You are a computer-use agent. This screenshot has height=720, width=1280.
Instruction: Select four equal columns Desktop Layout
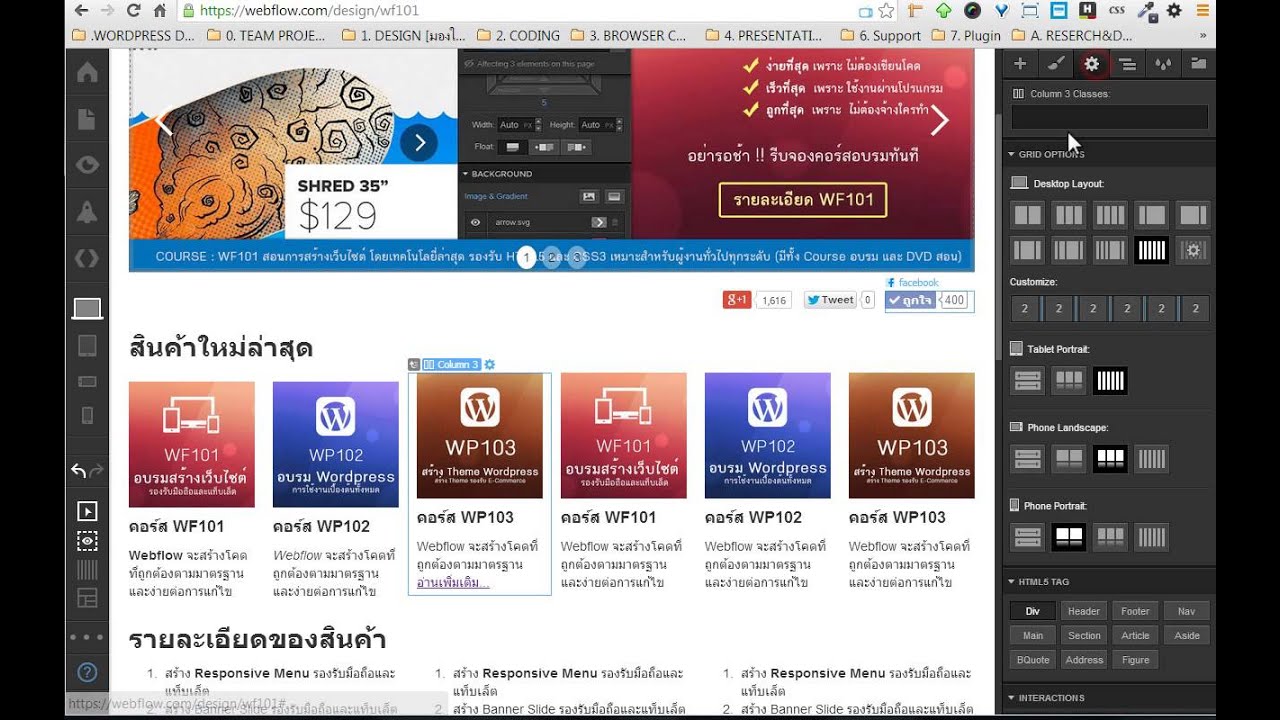click(x=1110, y=215)
